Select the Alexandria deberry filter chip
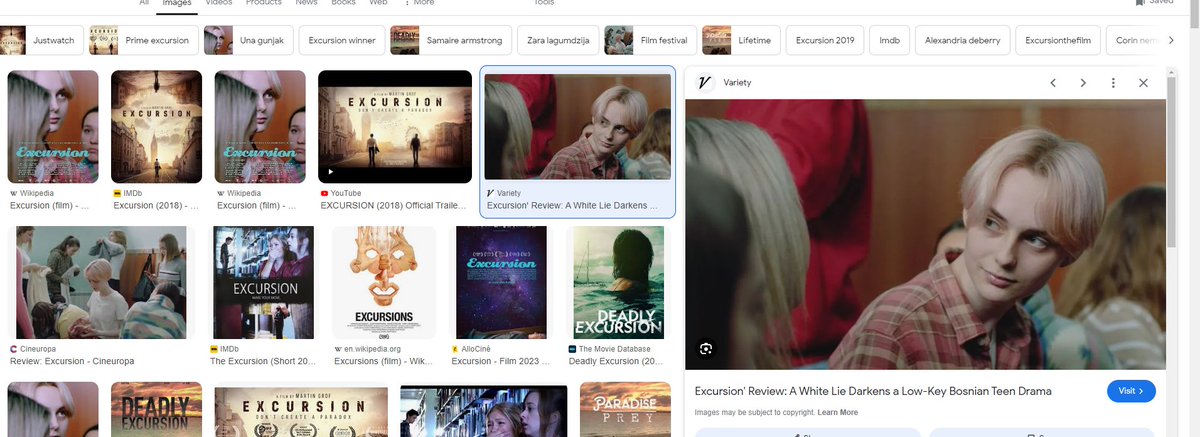This screenshot has height=437, width=1200. 962,40
